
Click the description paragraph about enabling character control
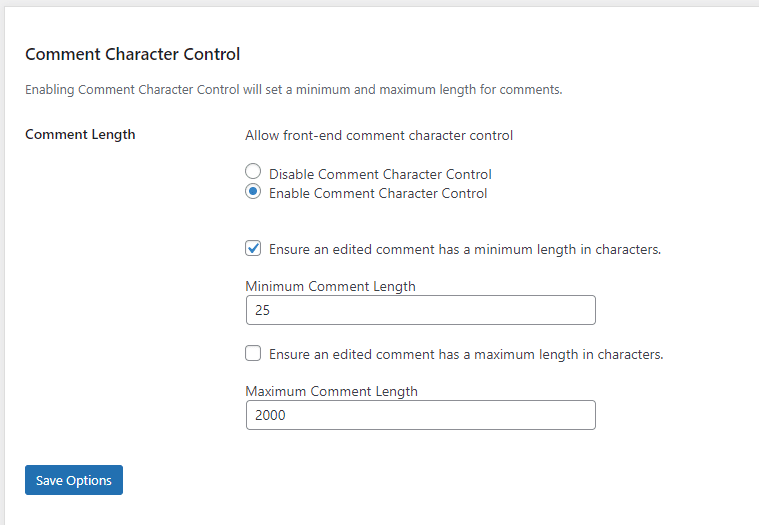(x=294, y=90)
